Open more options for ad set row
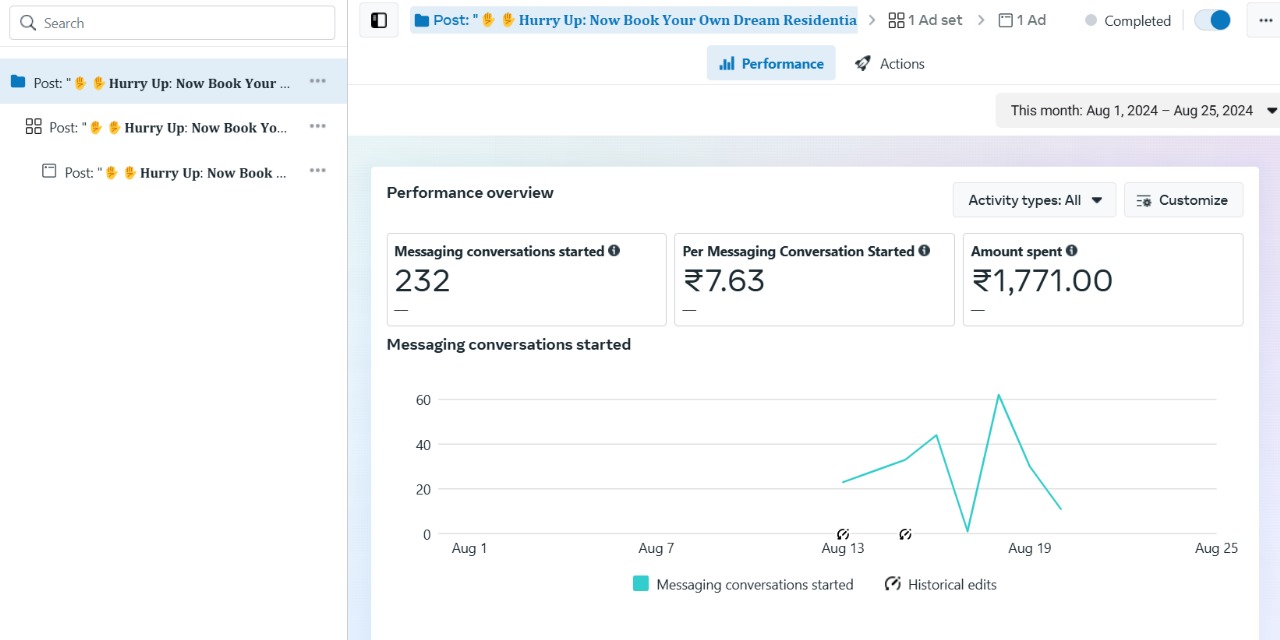Image resolution: width=1280 pixels, height=640 pixels. 318,126
